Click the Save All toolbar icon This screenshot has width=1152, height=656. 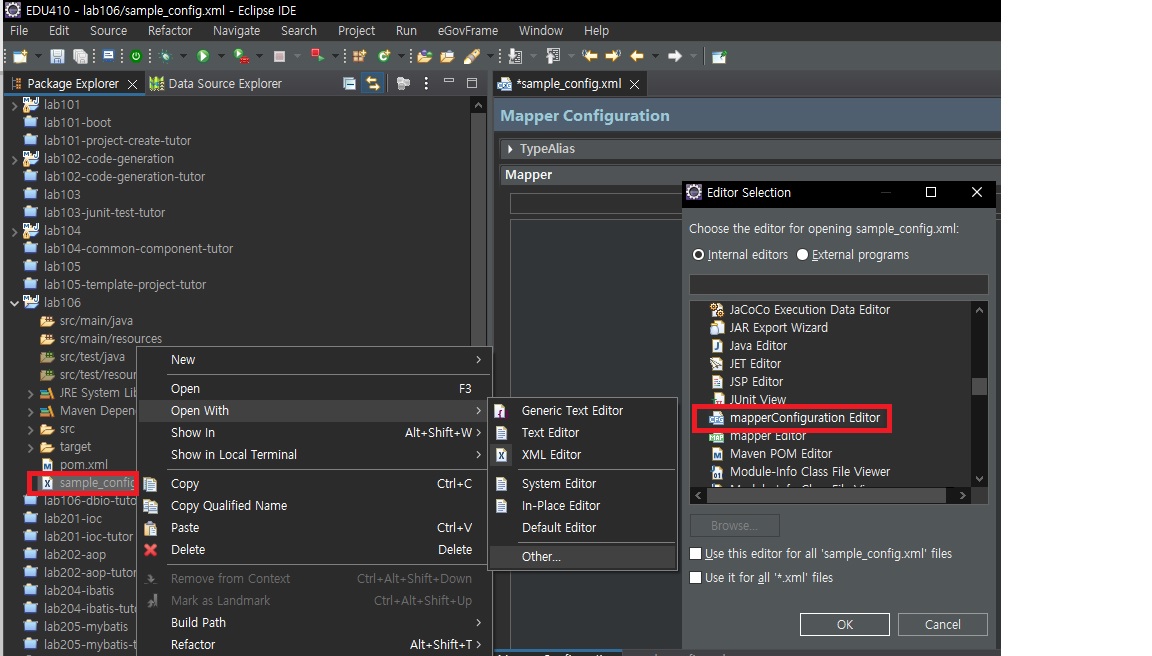click(x=80, y=57)
